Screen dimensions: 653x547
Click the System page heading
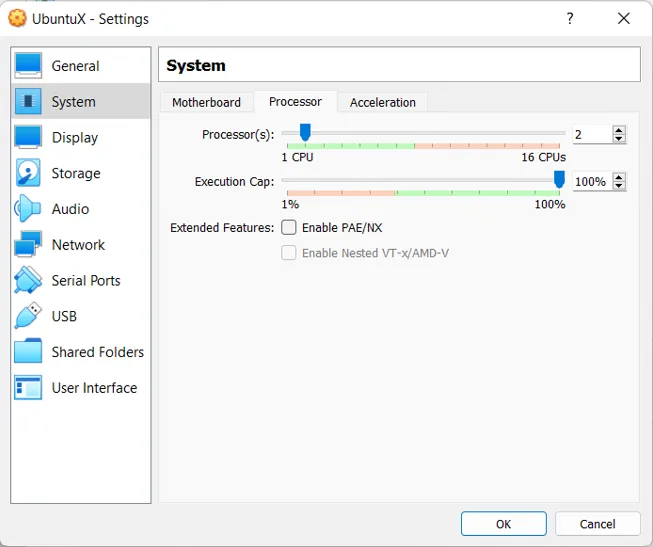tap(196, 65)
